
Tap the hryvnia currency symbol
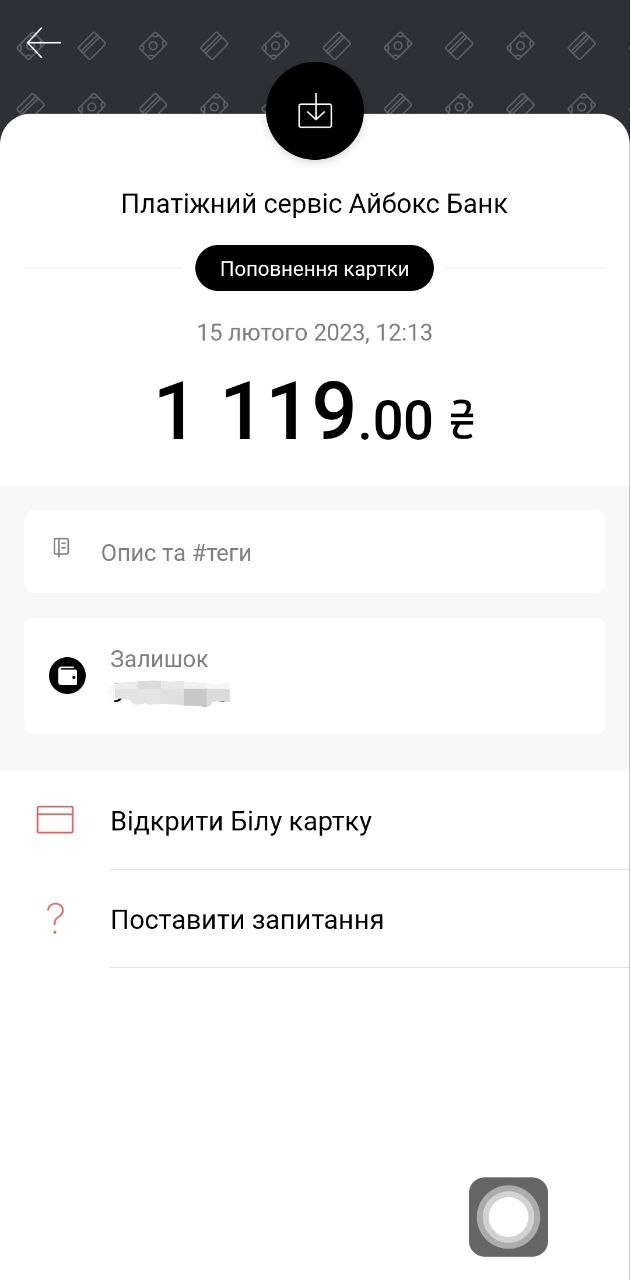tap(461, 420)
